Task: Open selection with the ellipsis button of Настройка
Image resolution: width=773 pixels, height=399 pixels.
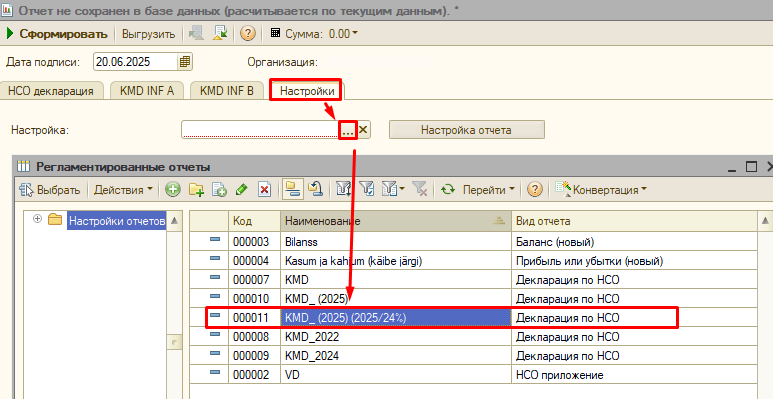Action: click(348, 130)
